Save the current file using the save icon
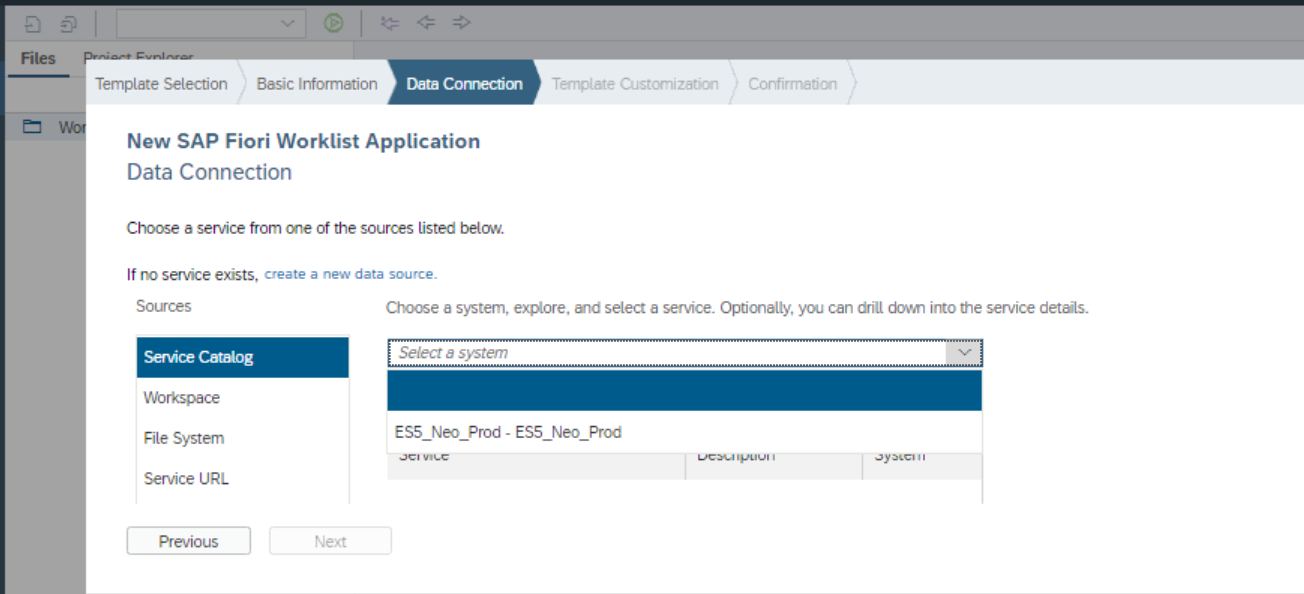The image size is (1304, 594). pos(33,22)
